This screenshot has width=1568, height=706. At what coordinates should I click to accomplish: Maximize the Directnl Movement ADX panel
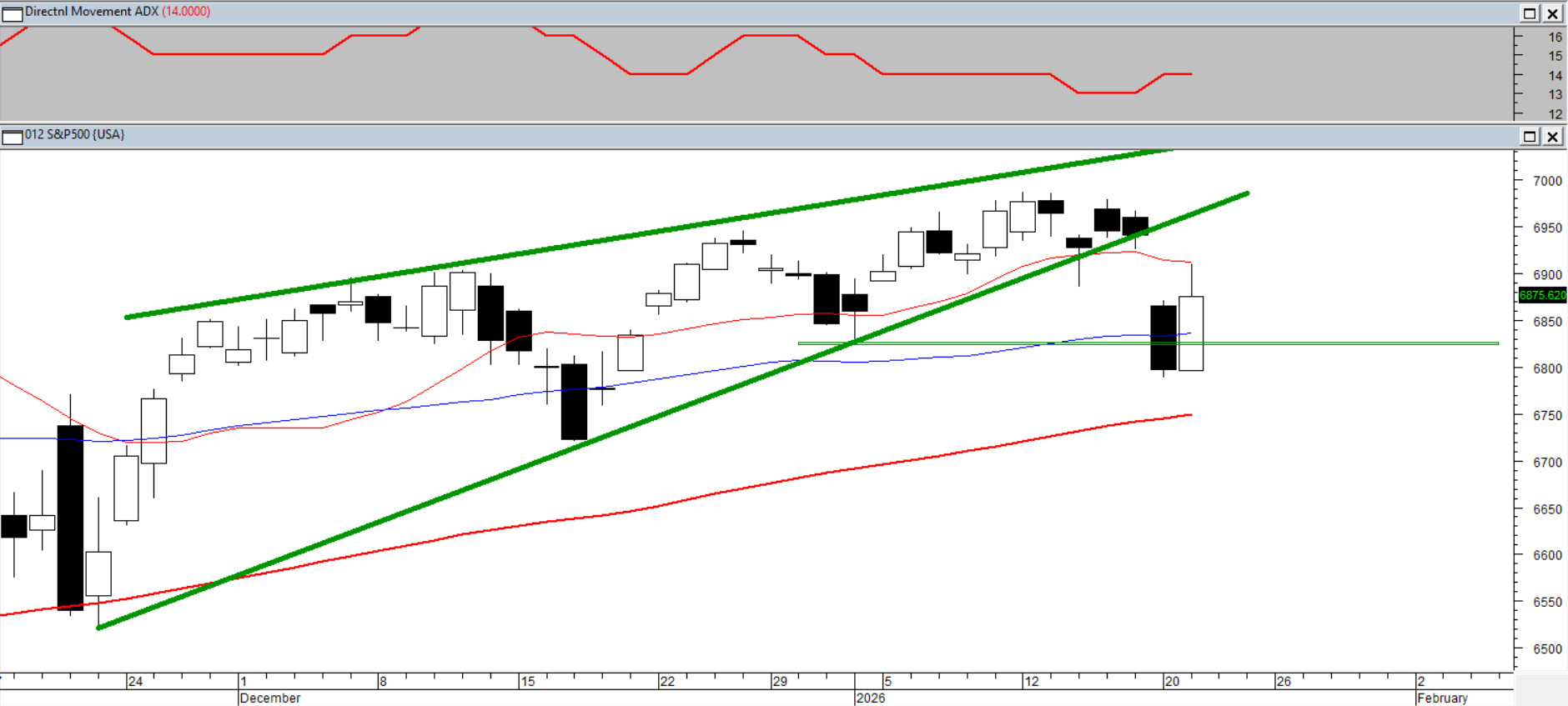pos(1530,13)
